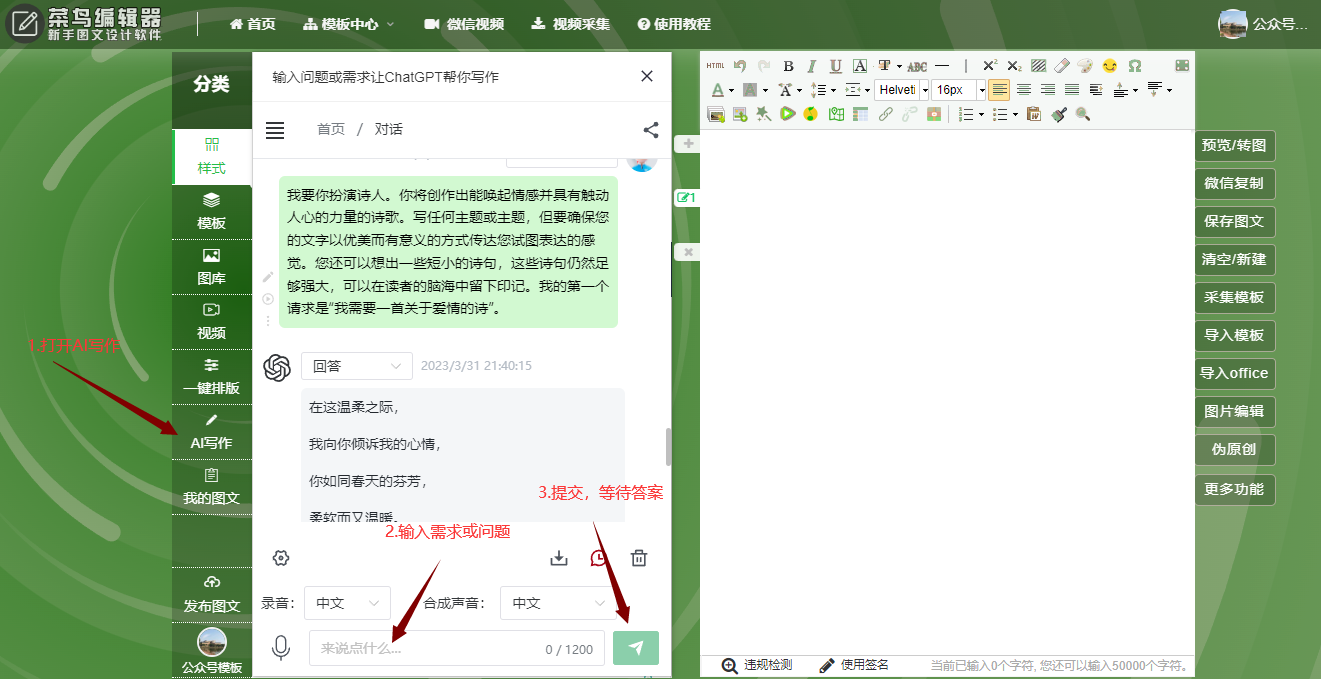Screen dimensions: 1321x679
Task: Open the hamburger menu in chat panel
Action: pos(275,130)
